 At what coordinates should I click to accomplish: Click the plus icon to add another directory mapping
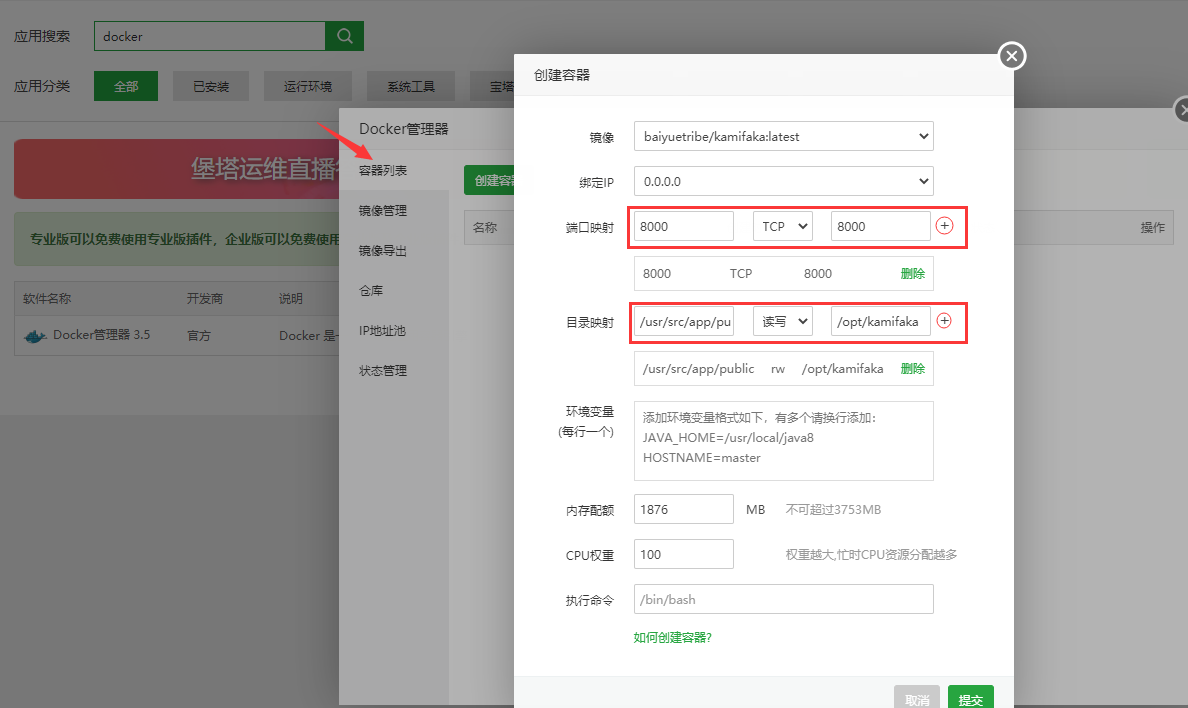pos(944,322)
